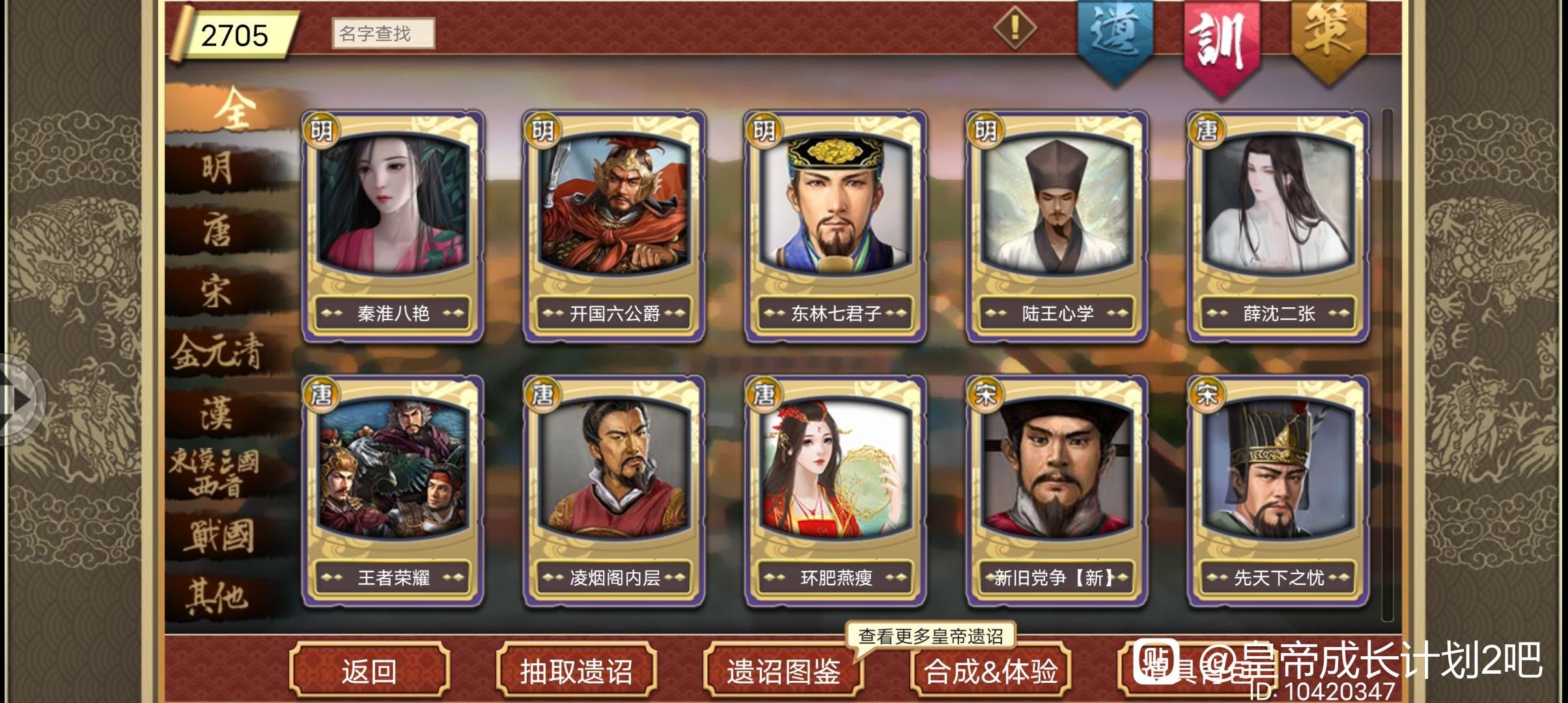Click the card list vertical scrollbar
Image resolution: width=1568 pixels, height=703 pixels.
[1386, 365]
